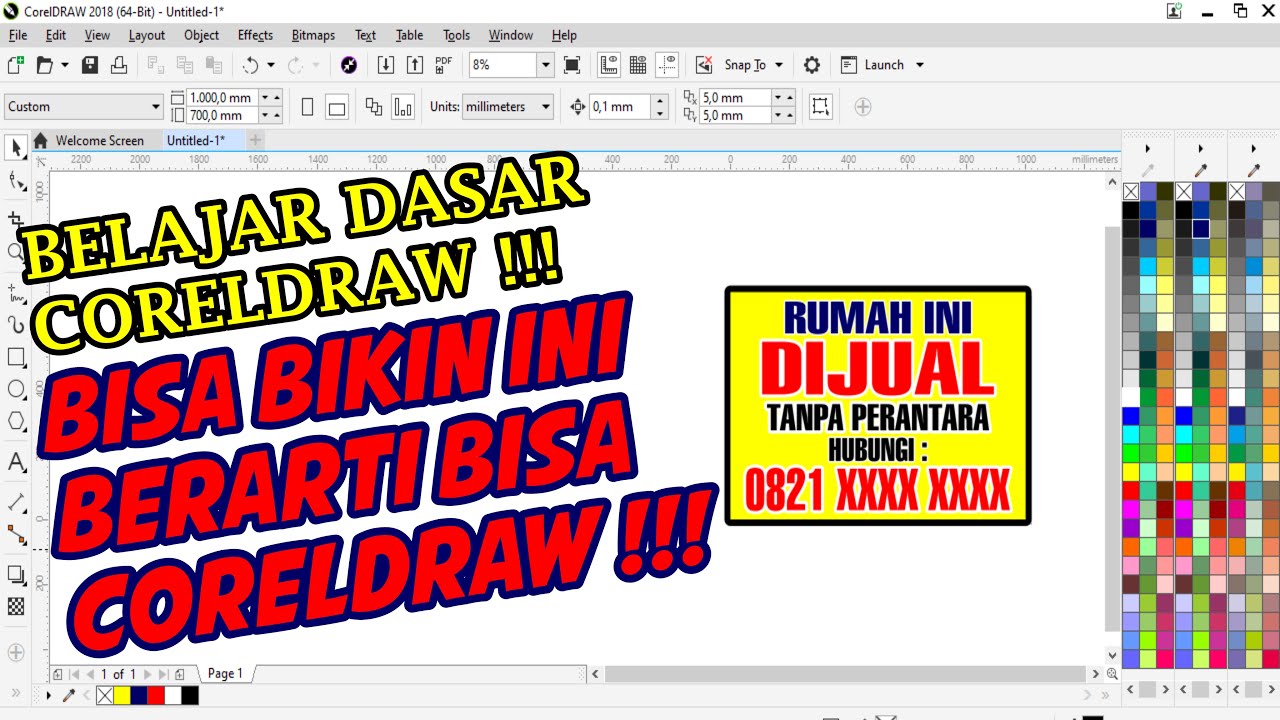Select the Rectangle tool
Image resolution: width=1280 pixels, height=720 pixels.
(x=16, y=357)
